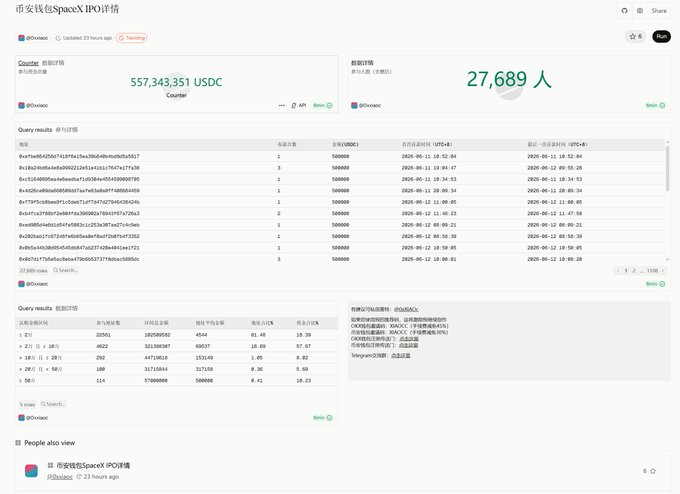Click the Trending badge
Viewport: 680px width, 494px height.
131,38
